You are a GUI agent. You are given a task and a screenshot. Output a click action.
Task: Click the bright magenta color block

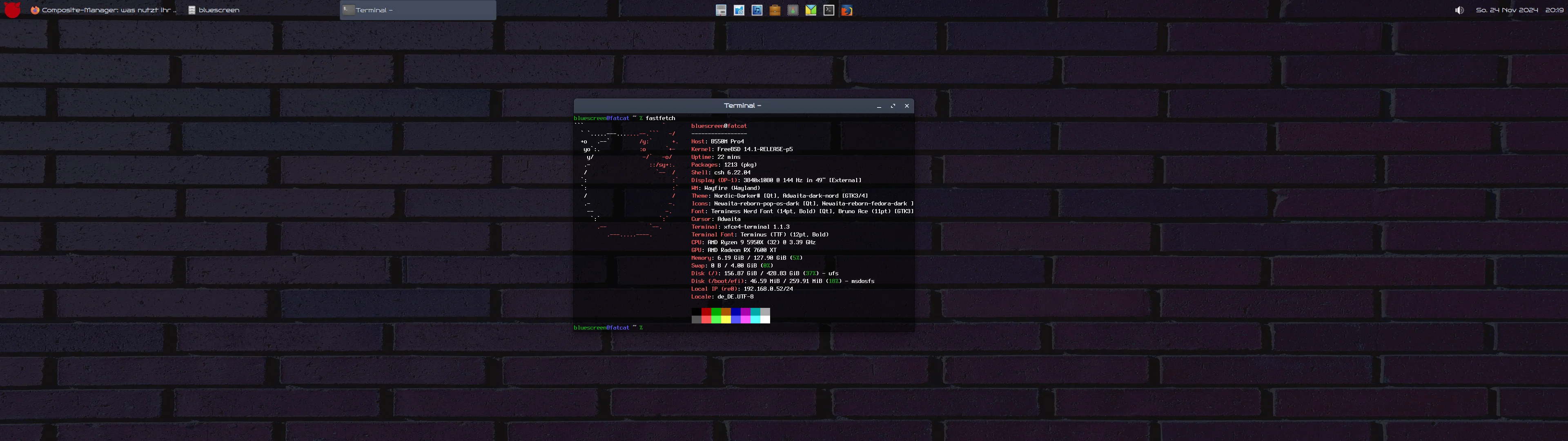point(746,319)
